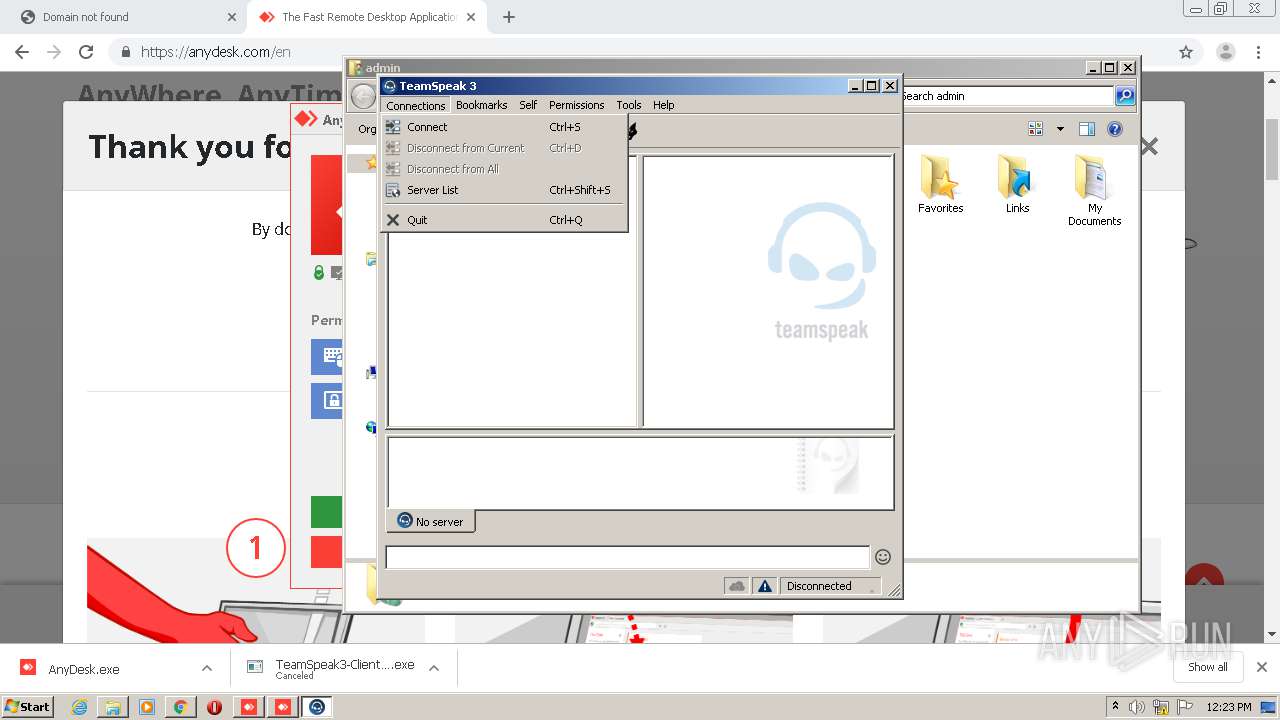Toggle preview pane icon in explorer
The height and width of the screenshot is (720, 1280).
1087,129
